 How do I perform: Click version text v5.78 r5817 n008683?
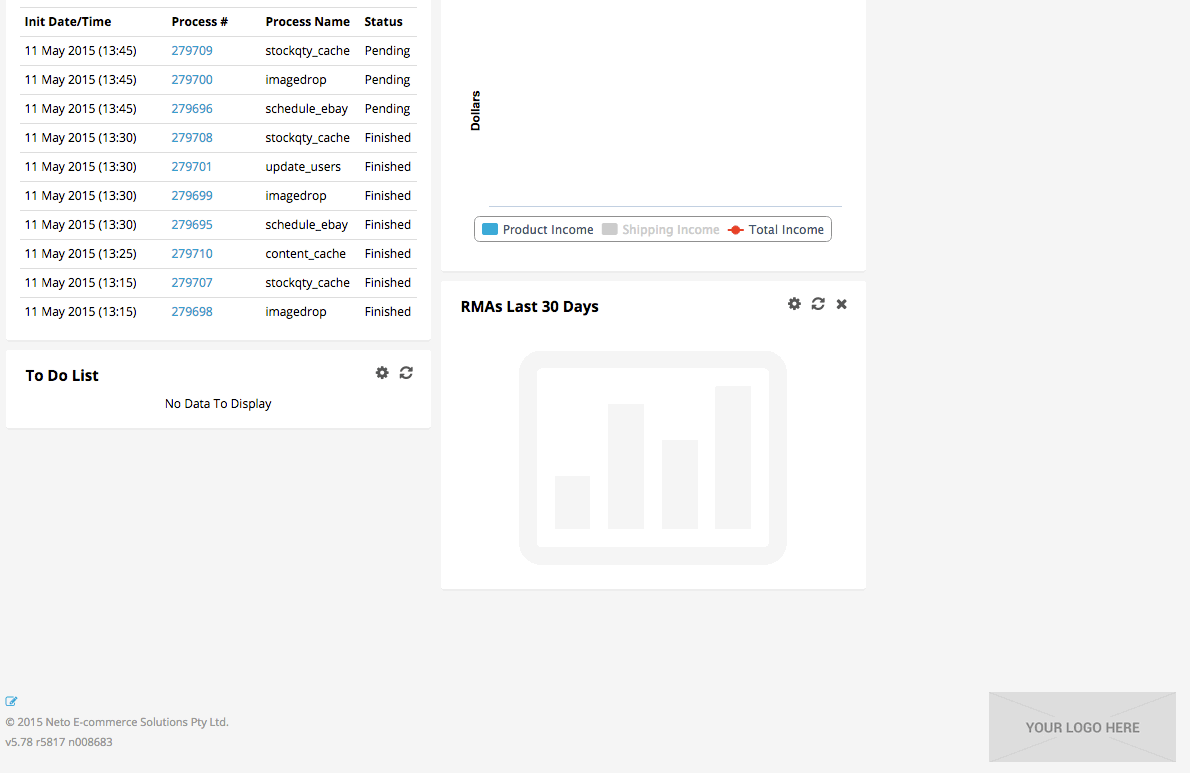point(58,742)
